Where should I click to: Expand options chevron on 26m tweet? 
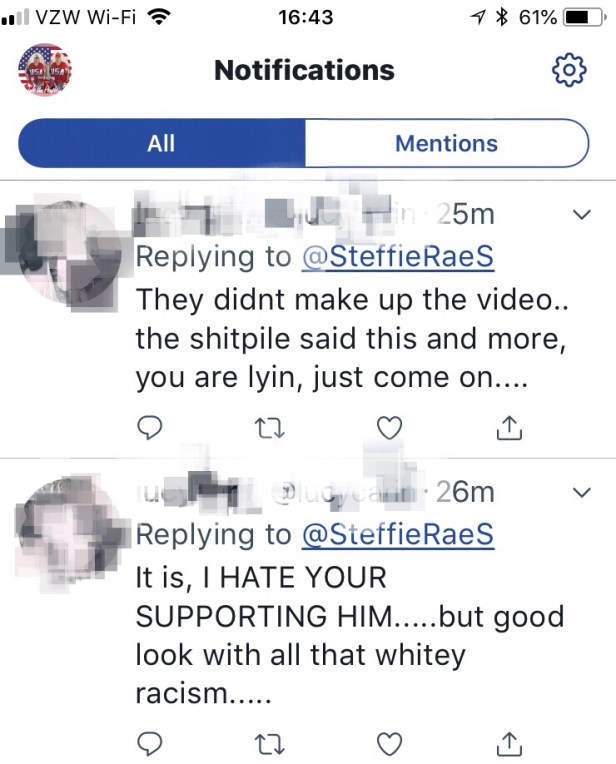point(581,492)
